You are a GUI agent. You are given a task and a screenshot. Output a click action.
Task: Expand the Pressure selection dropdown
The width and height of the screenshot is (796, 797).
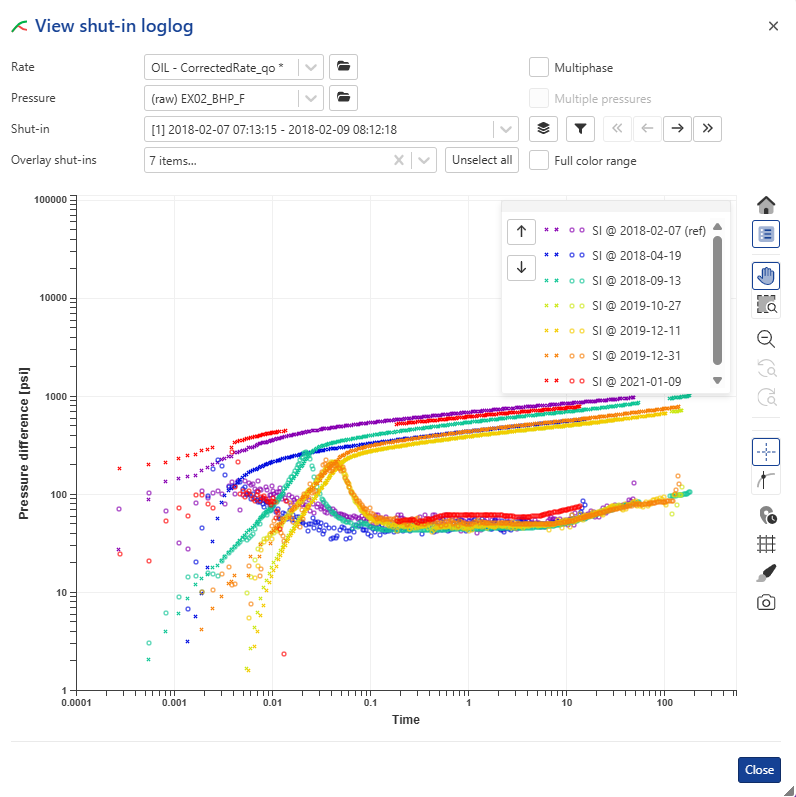pos(312,98)
